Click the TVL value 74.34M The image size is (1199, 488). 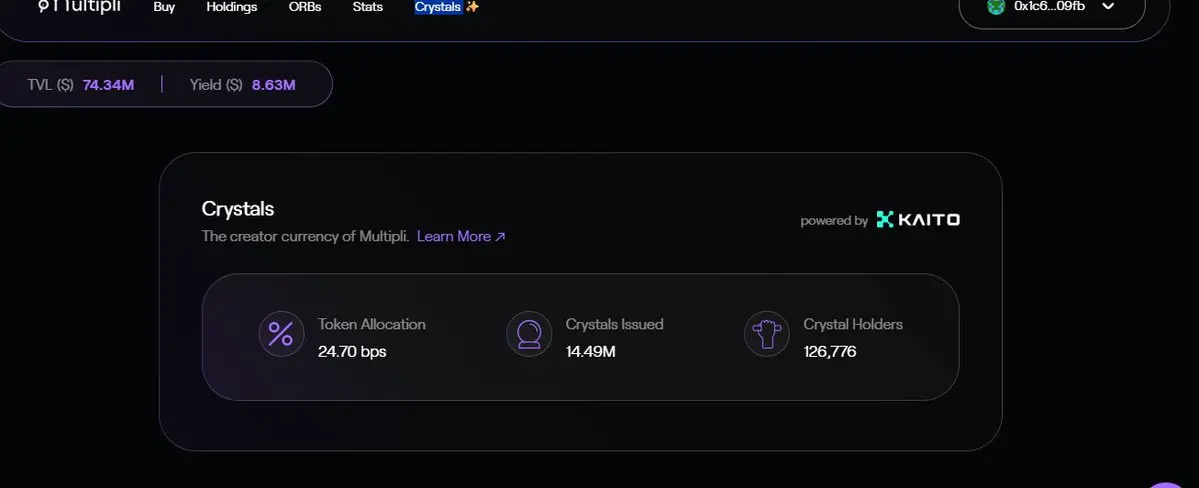109,85
